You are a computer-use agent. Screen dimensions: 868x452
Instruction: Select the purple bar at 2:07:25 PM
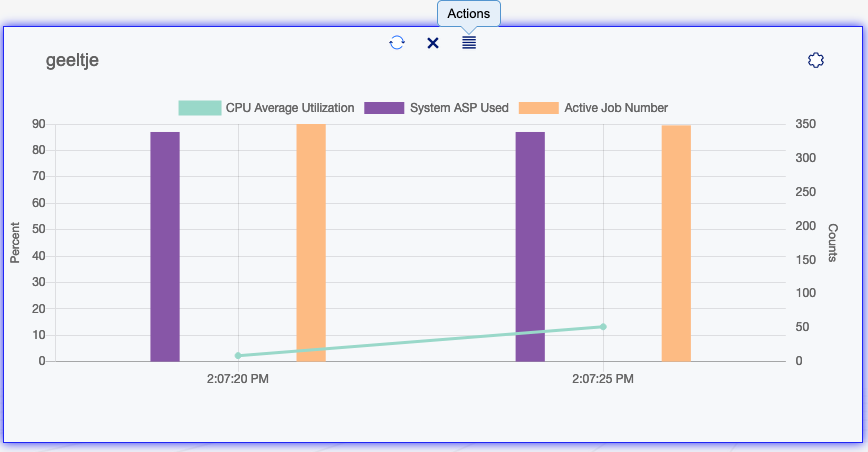click(530, 246)
